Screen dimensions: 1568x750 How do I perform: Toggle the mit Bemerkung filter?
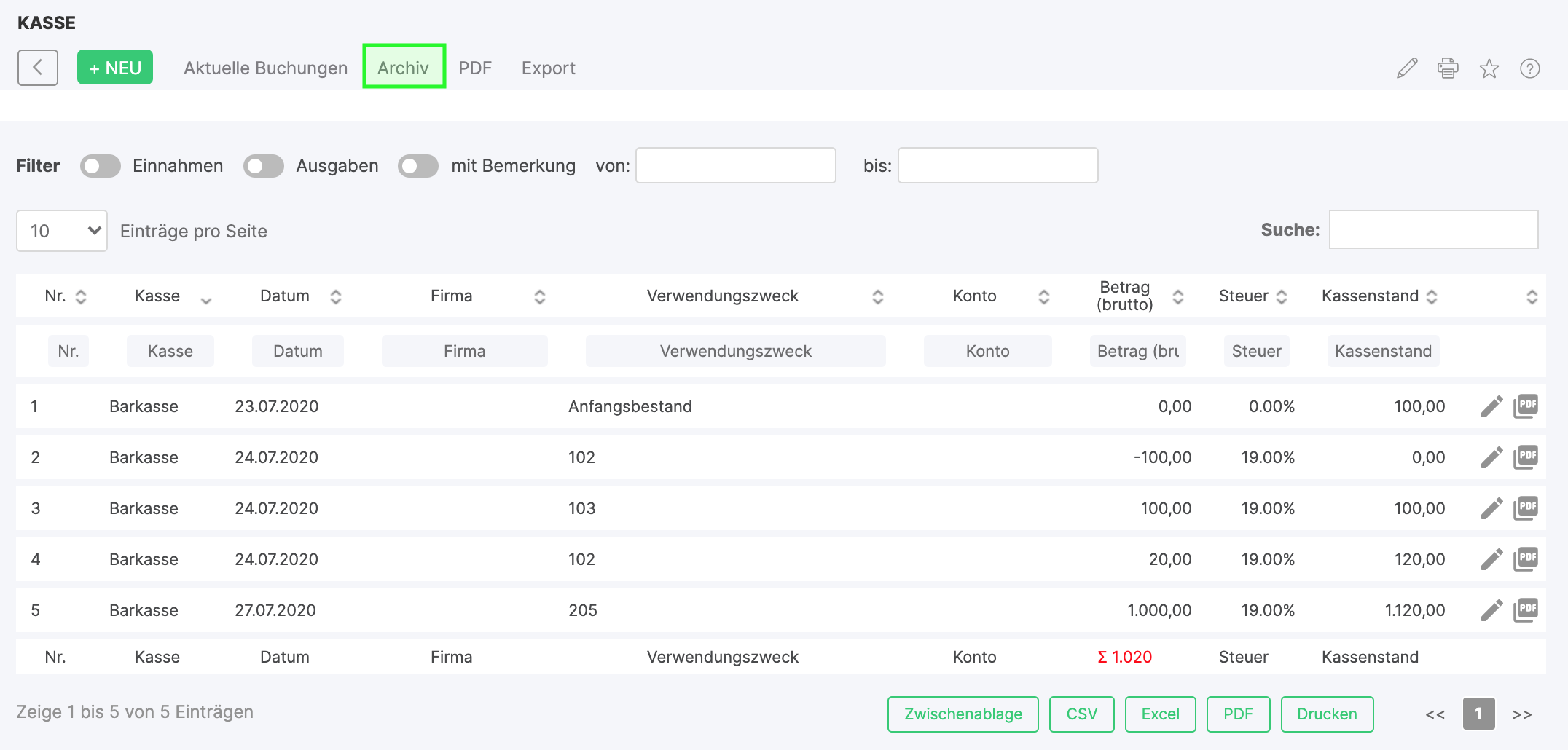click(x=418, y=166)
